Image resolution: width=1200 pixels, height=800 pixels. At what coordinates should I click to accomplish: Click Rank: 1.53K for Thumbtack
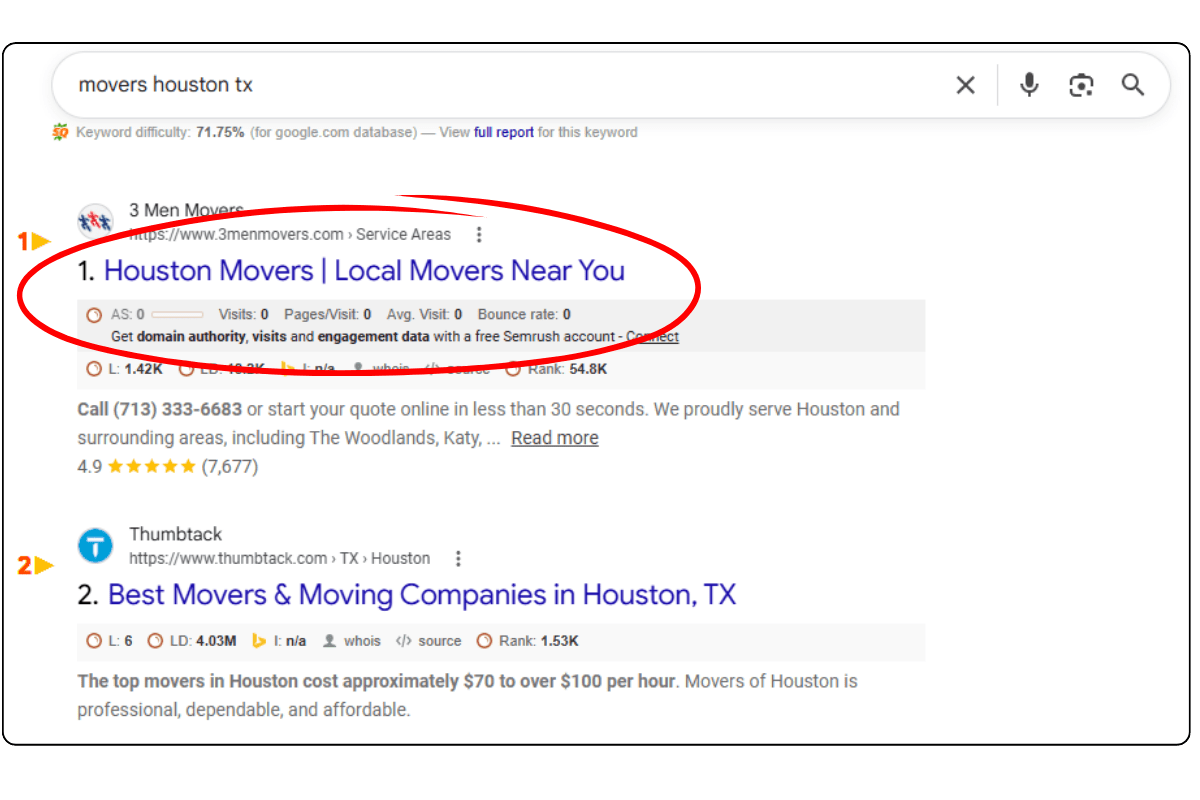pos(539,641)
